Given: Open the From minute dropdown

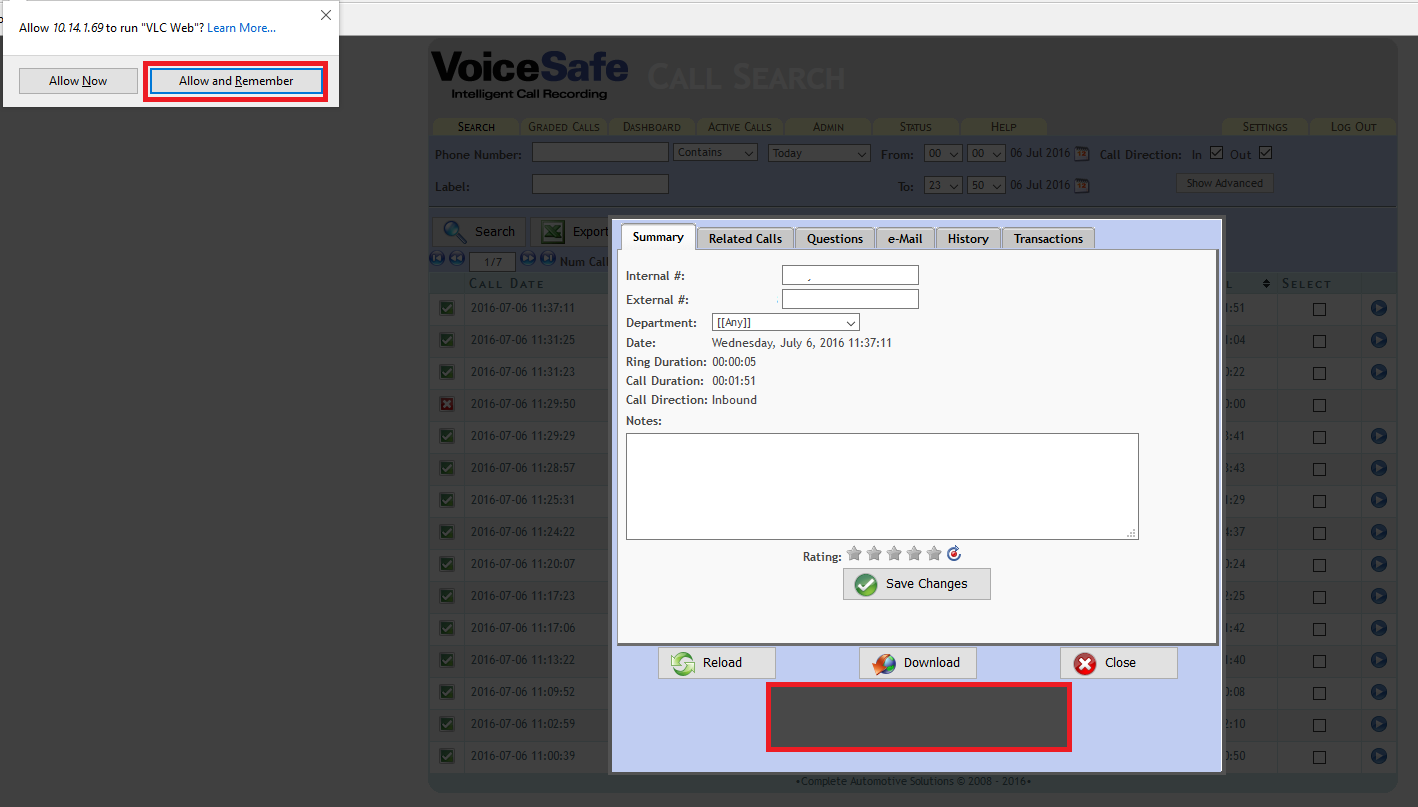Looking at the screenshot, I should coord(986,153).
